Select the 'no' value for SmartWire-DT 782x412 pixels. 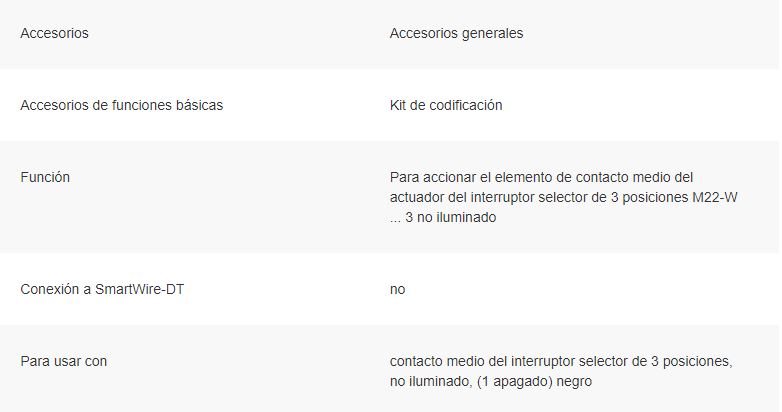point(397,289)
